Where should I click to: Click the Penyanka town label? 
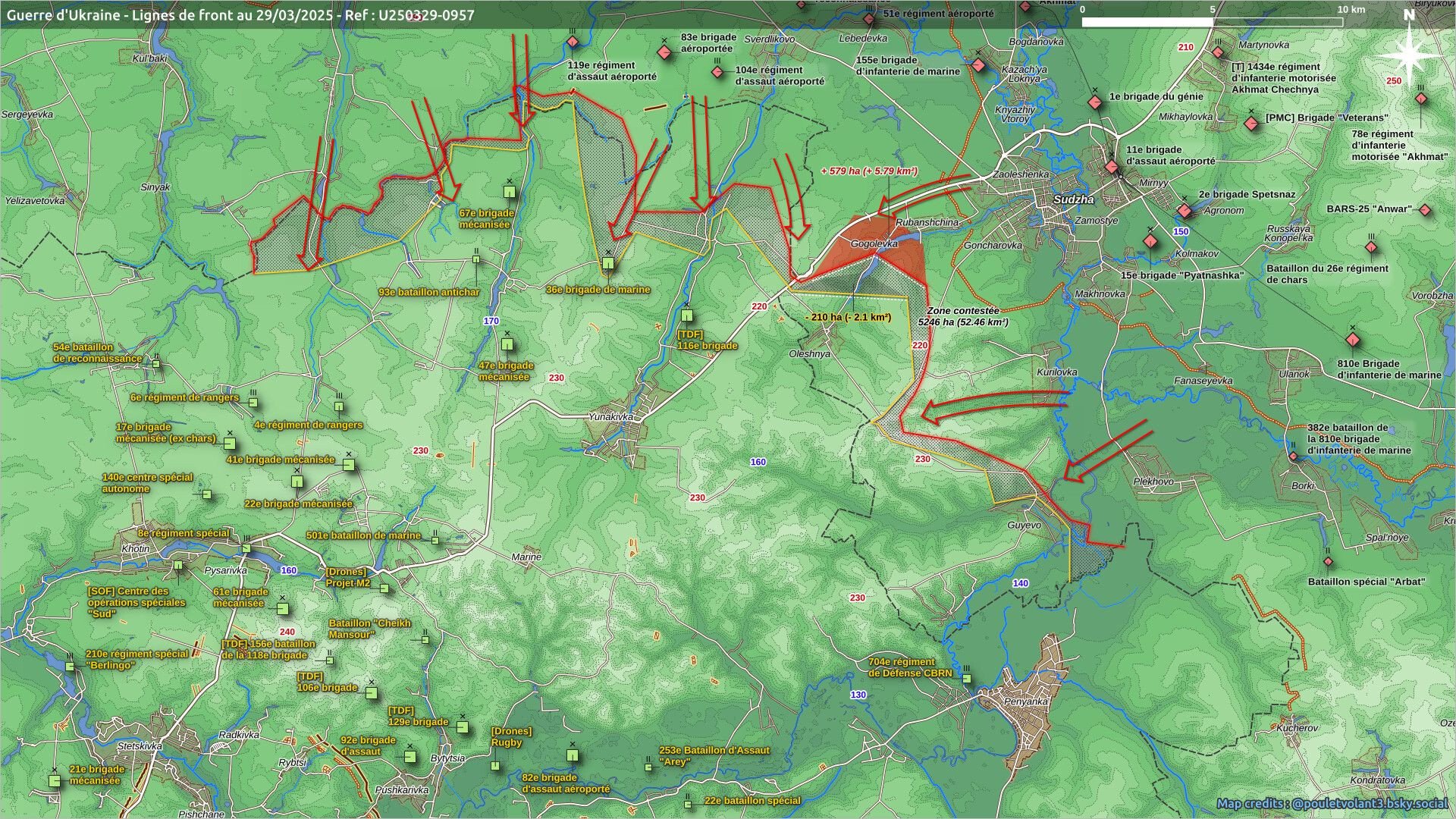point(1026,701)
